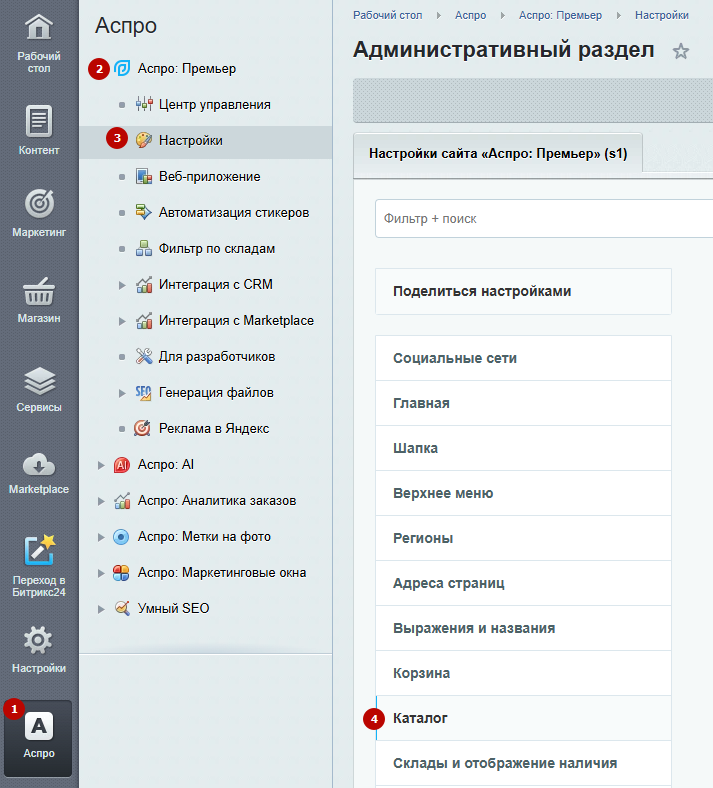Follow the Настройки breadcrumb link
This screenshot has height=788, width=713.
click(x=662, y=15)
